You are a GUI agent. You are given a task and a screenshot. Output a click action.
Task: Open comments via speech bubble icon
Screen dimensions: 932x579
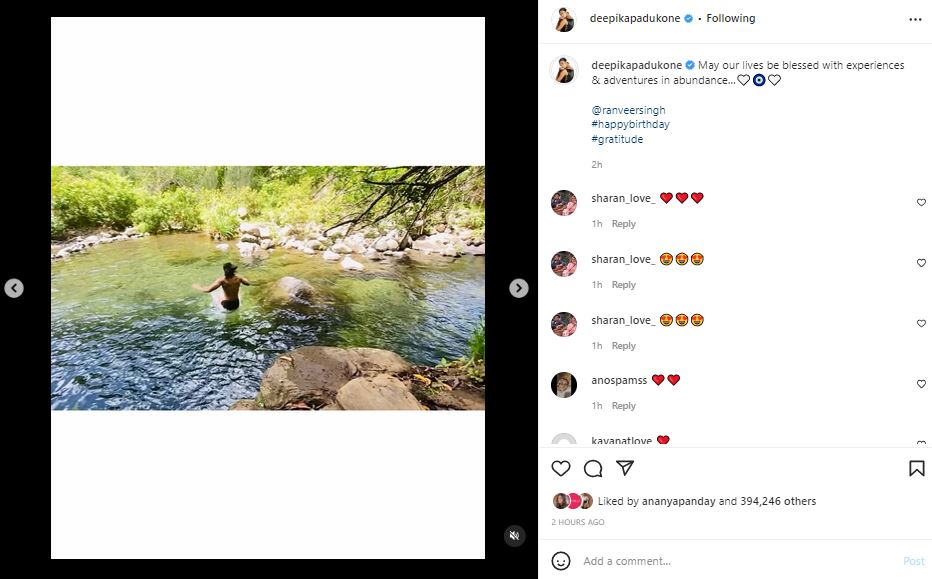click(x=593, y=468)
